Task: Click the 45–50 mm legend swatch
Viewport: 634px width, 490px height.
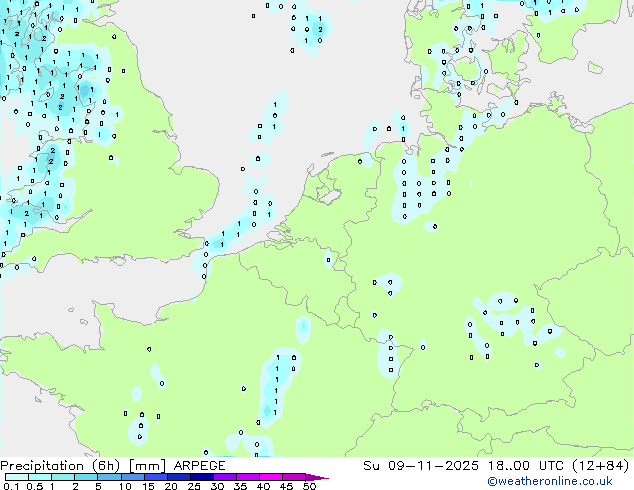Action: tap(294, 477)
